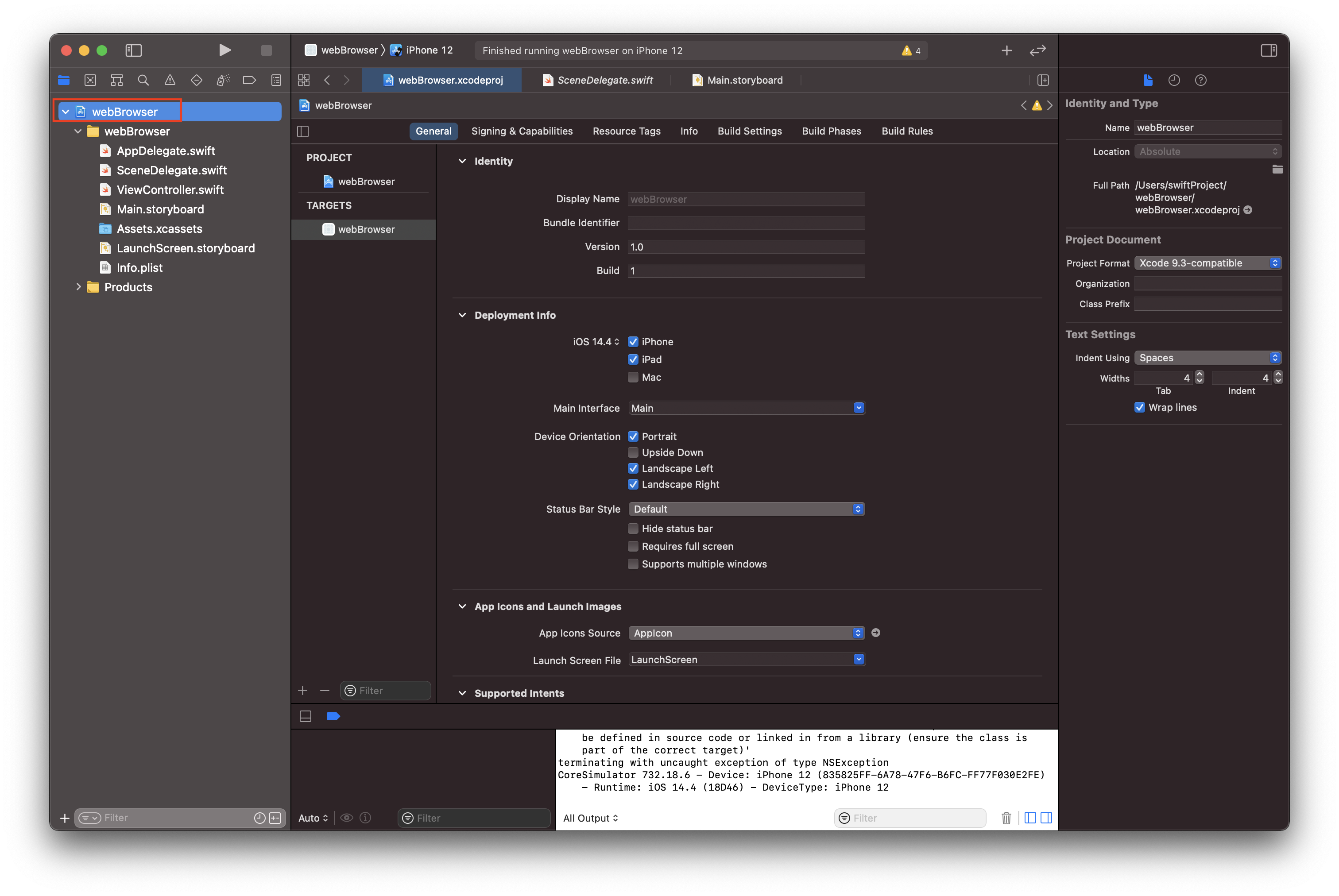Open the Library with plus button

[1006, 50]
